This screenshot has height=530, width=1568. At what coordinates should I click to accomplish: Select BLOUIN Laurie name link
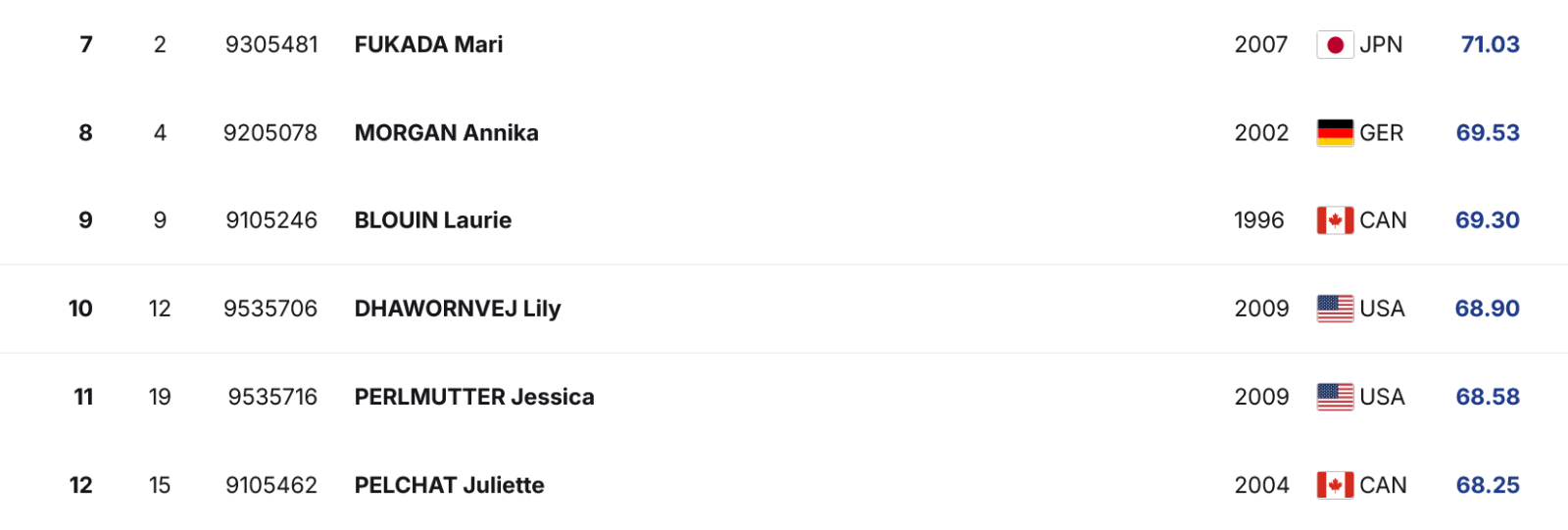pyautogui.click(x=432, y=220)
